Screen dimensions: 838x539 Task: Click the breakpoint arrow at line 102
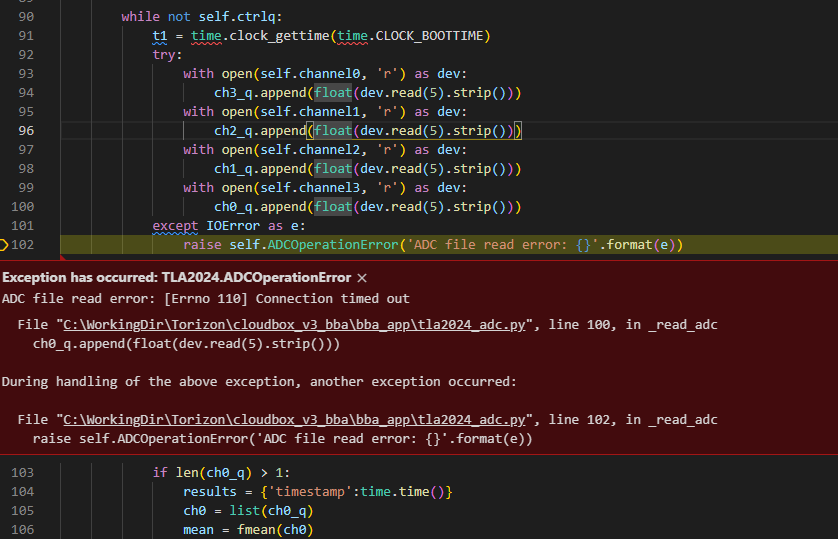3,245
